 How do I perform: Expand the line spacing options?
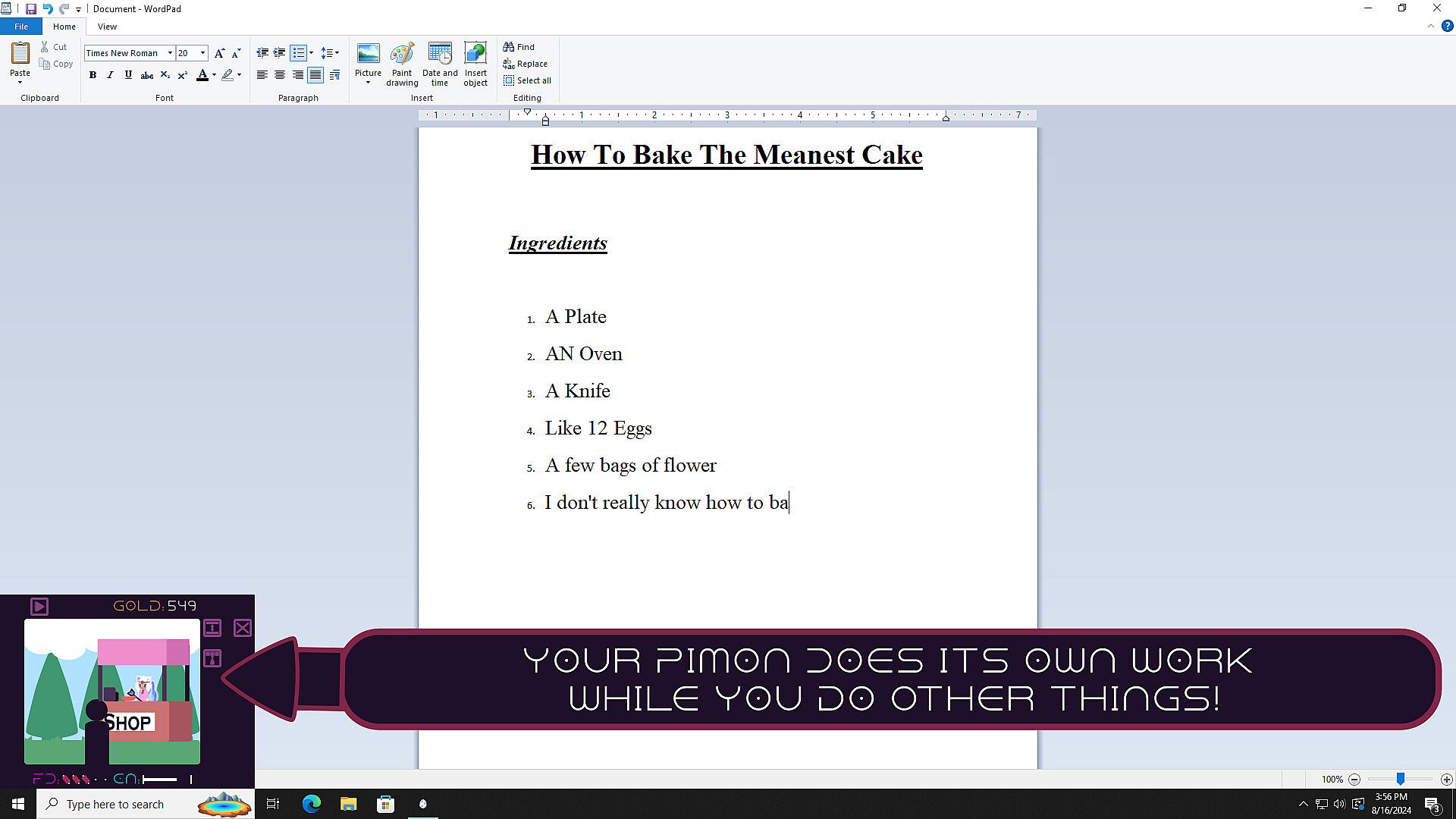(x=331, y=53)
